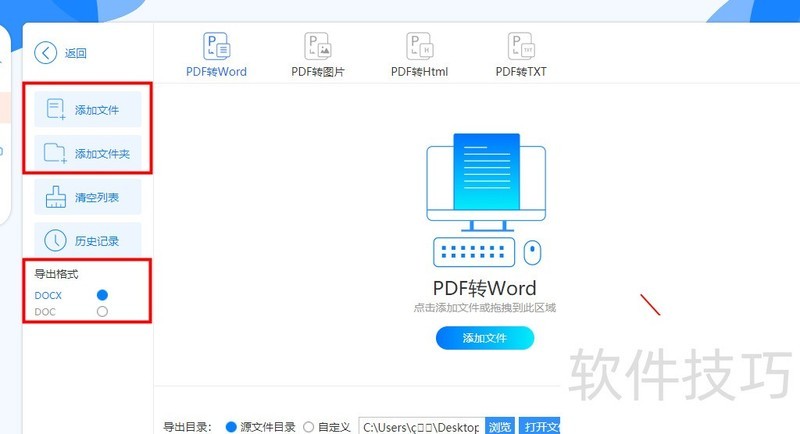Open the PDF转Html tab
800x434 pixels.
(x=419, y=55)
